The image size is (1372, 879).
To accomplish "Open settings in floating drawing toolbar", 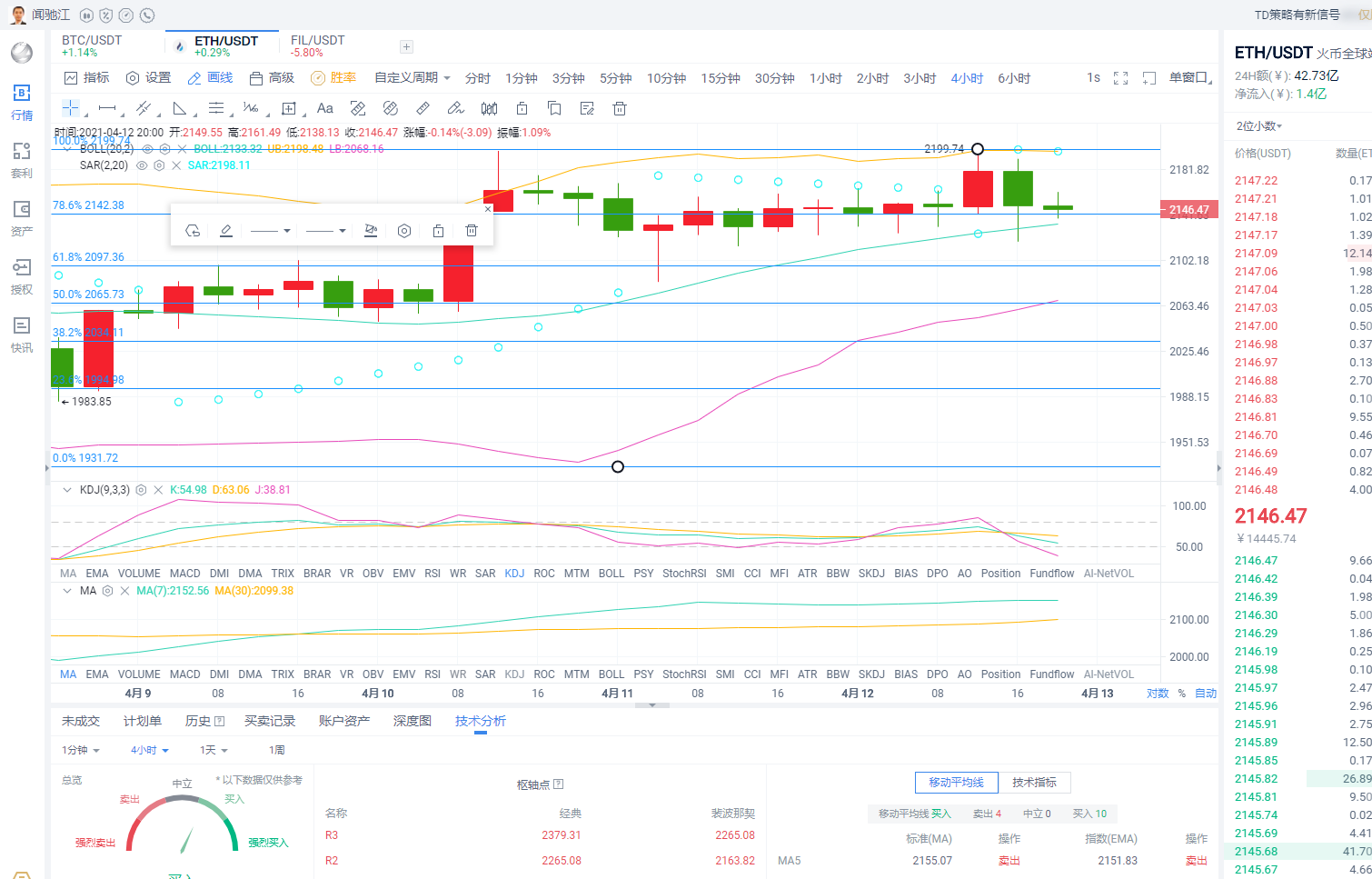I will point(404,231).
